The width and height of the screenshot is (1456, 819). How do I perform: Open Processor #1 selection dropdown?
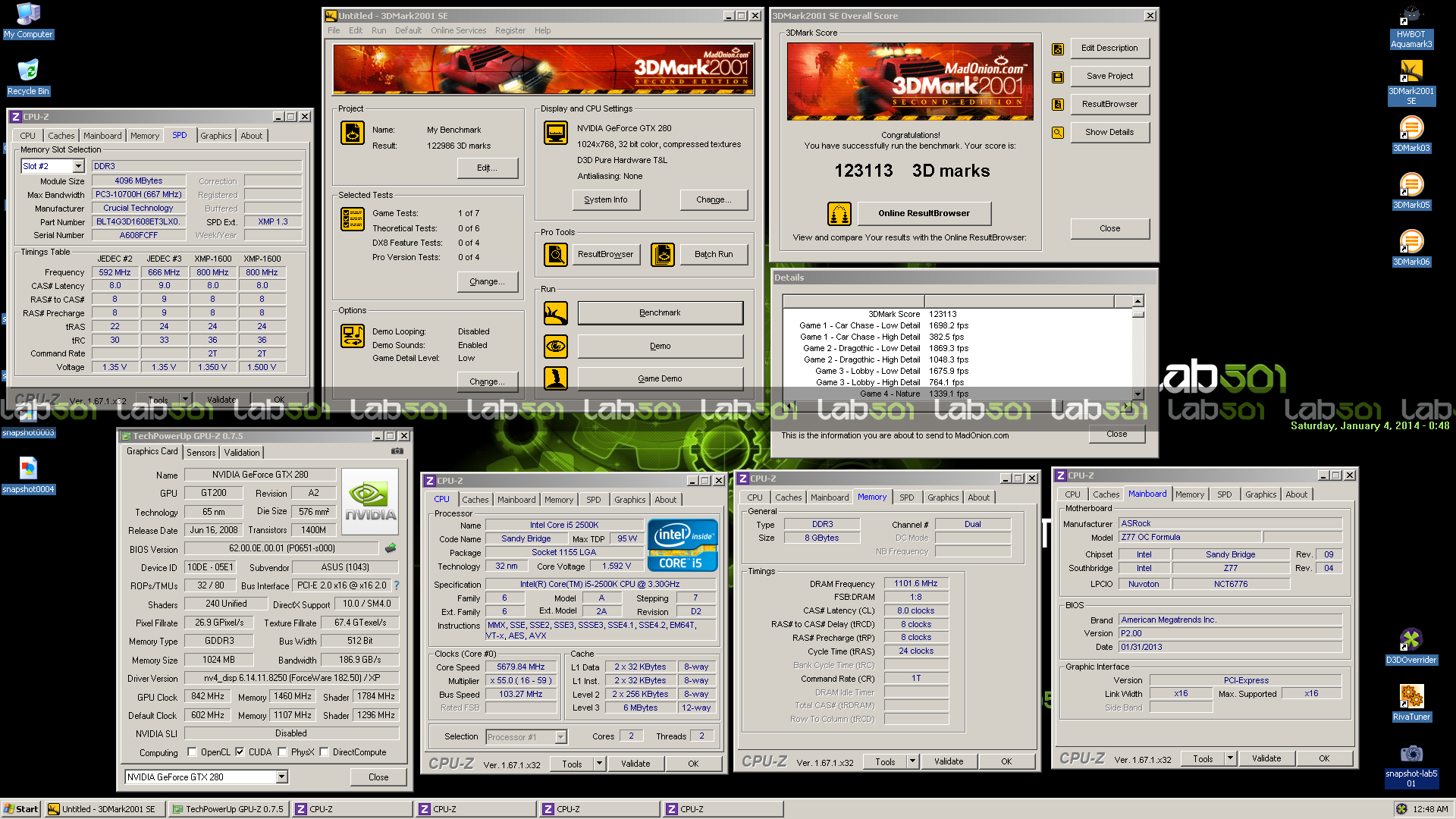point(560,737)
